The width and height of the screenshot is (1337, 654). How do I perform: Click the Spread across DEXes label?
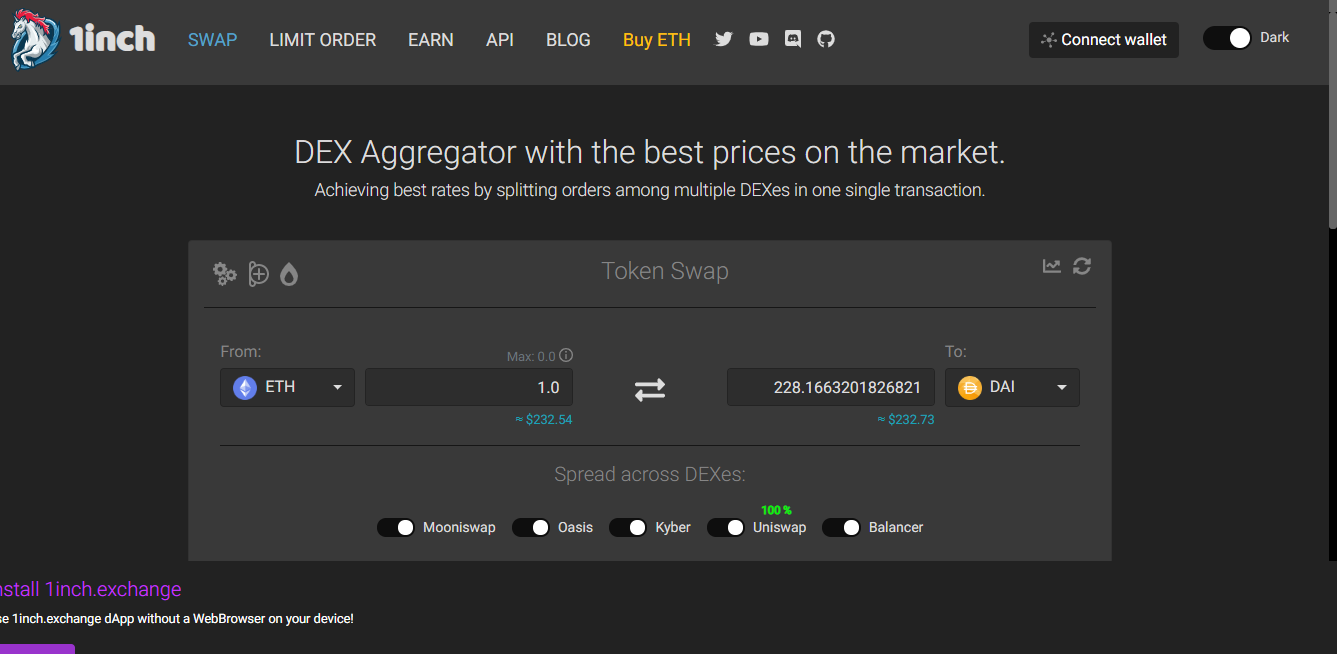650,474
